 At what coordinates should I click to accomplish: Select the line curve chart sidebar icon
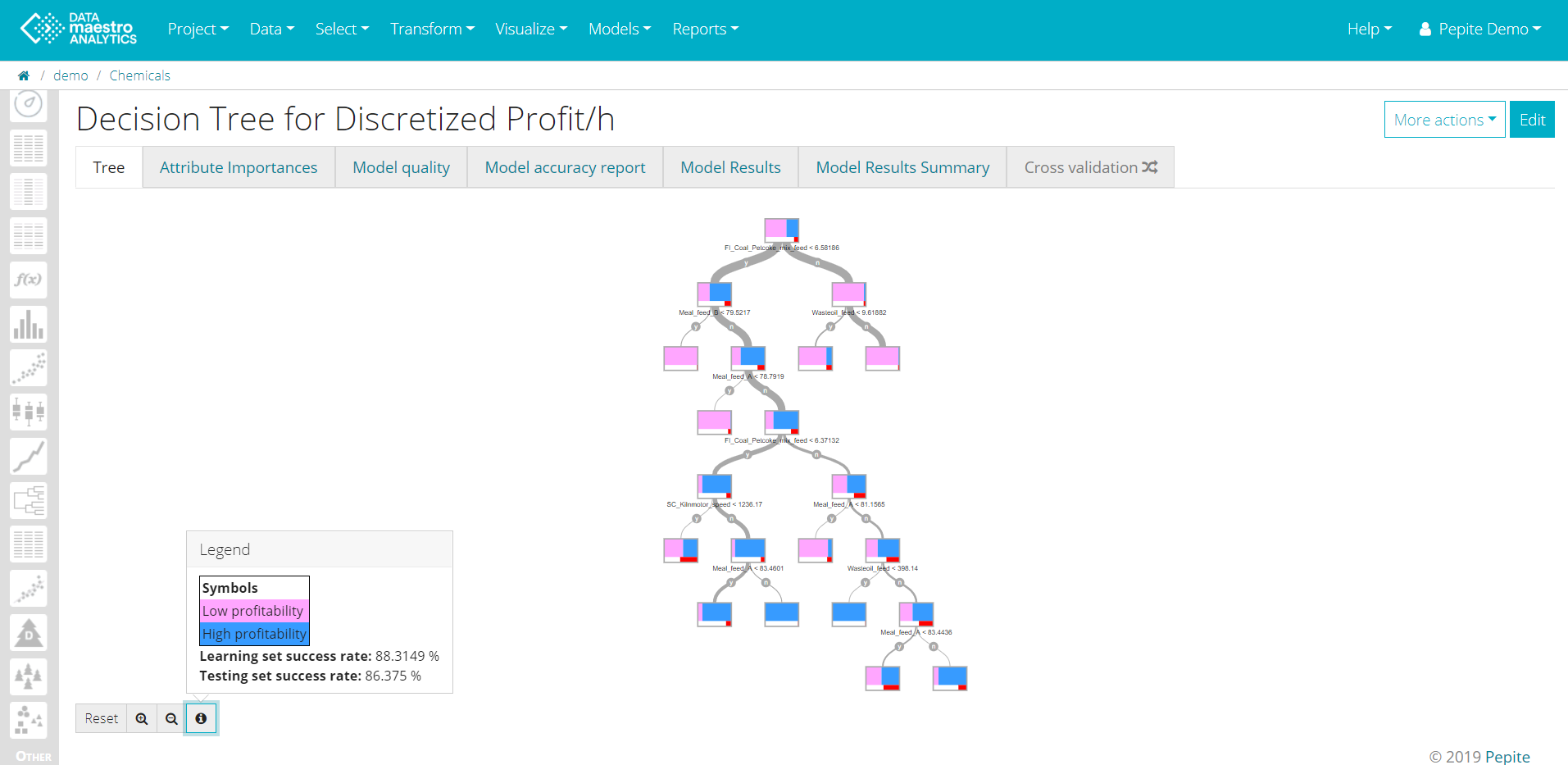(x=29, y=456)
